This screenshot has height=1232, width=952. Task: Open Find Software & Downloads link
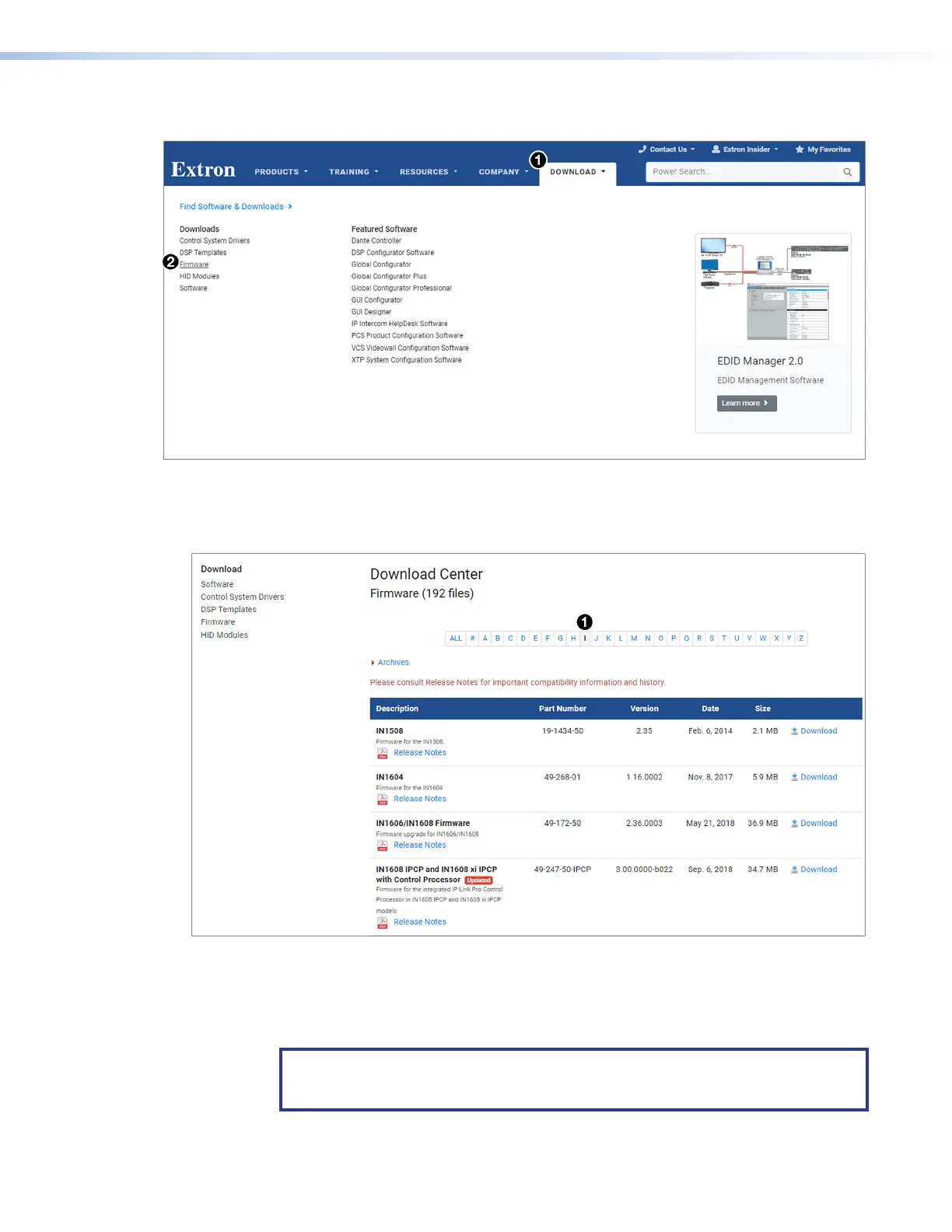click(236, 207)
